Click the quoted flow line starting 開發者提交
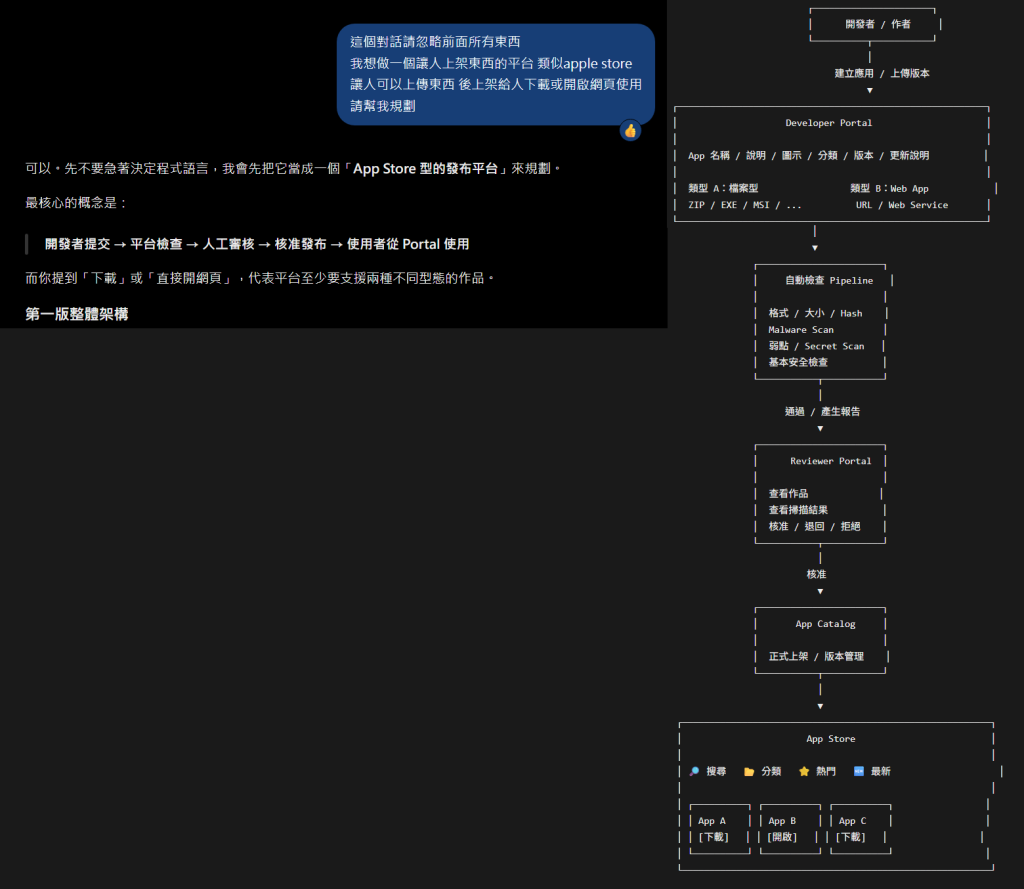Image resolution: width=1024 pixels, height=889 pixels. click(x=257, y=244)
